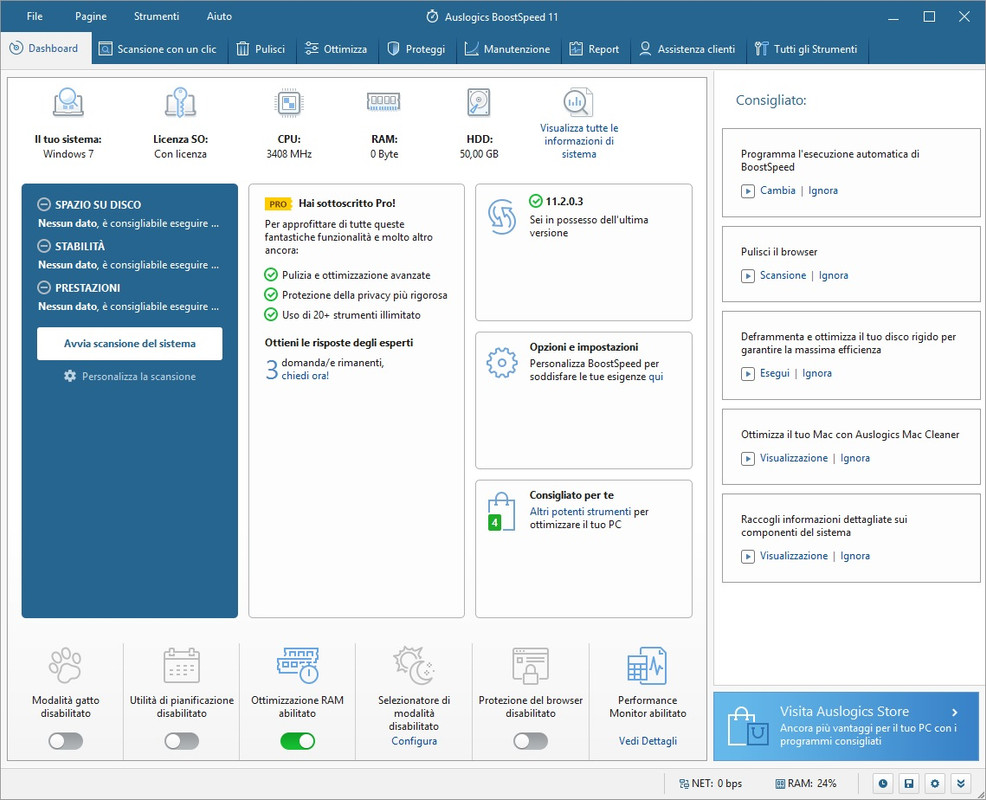Viewport: 986px width, 800px height.
Task: Switch to Scansione con un clic tab
Action: click(158, 49)
